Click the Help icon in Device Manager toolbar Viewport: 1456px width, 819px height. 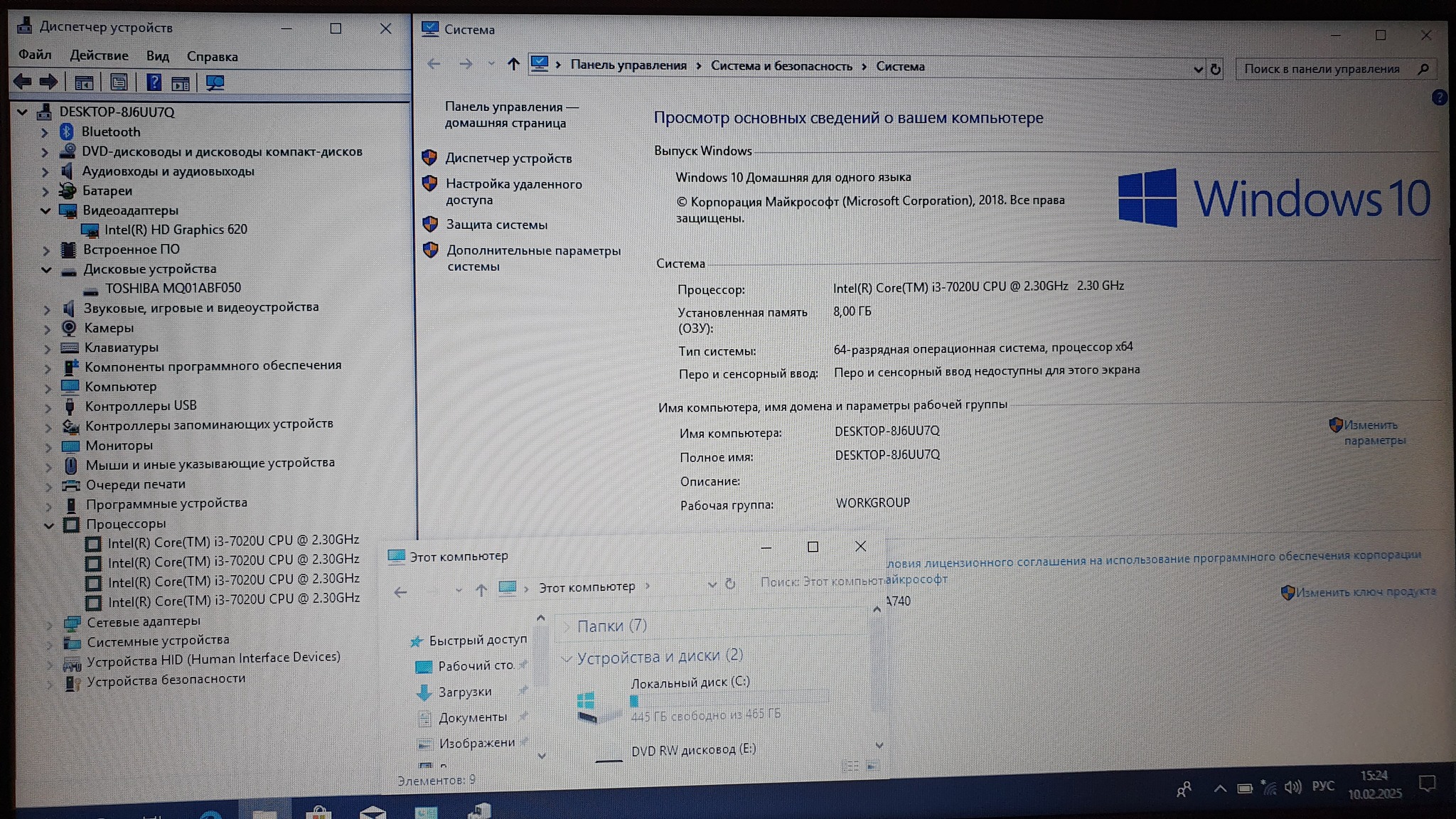(x=154, y=82)
